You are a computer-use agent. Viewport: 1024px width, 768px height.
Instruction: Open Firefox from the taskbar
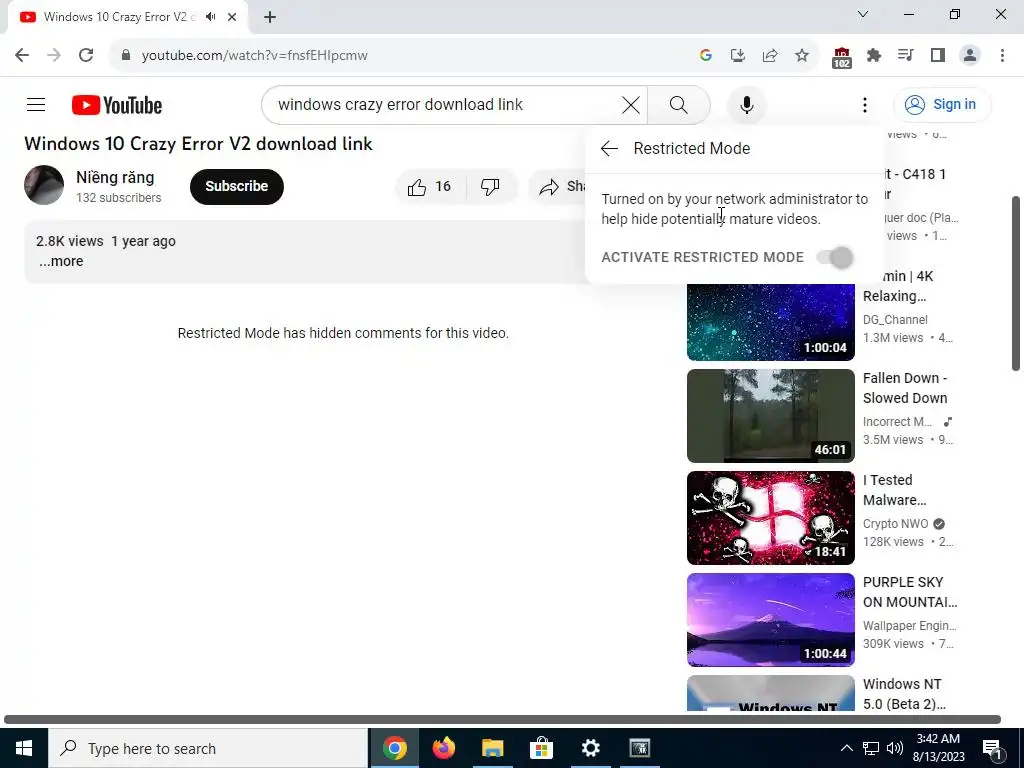pos(443,748)
